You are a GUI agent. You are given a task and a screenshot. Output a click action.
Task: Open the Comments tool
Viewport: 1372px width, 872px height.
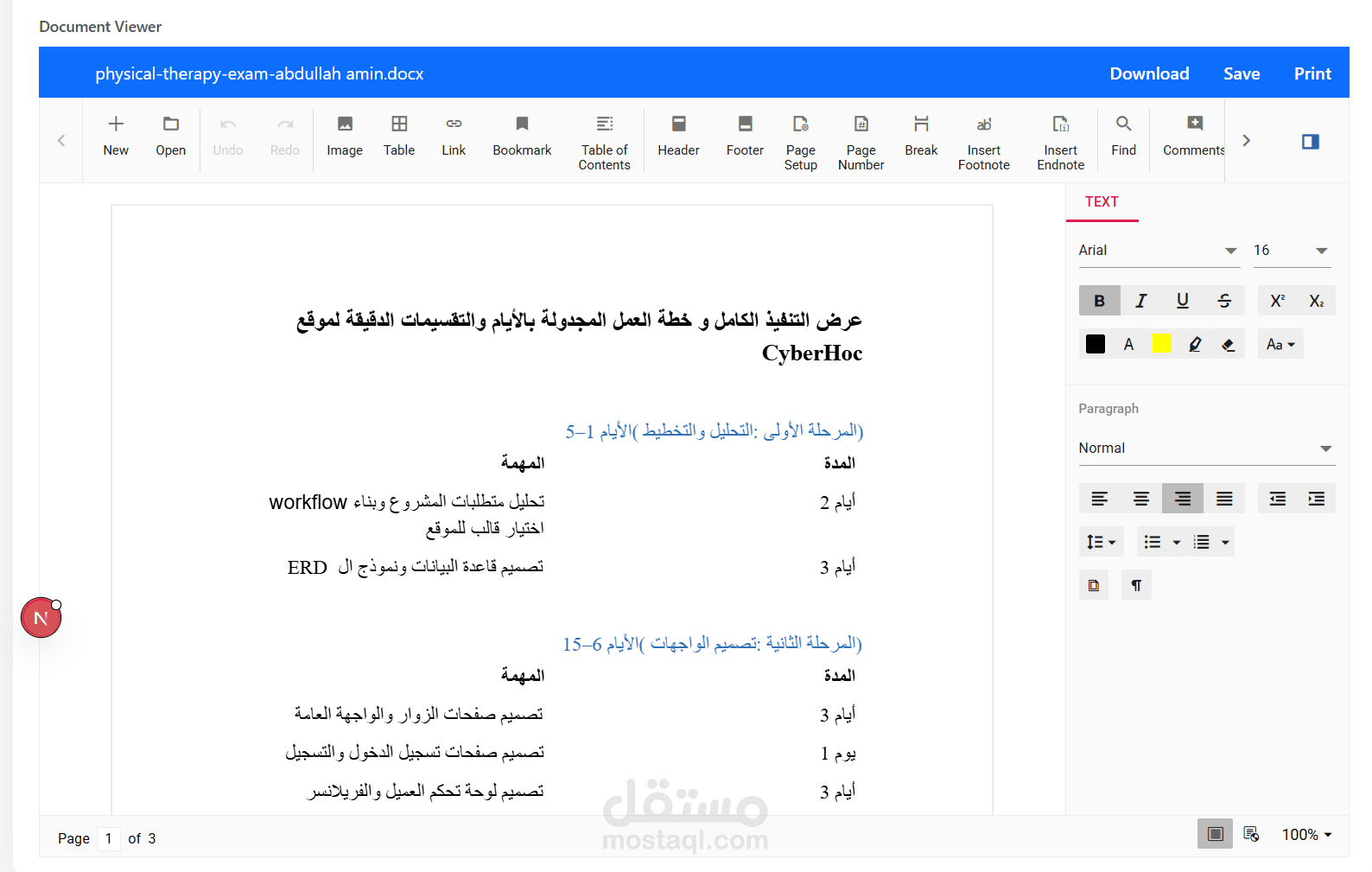tap(1193, 137)
